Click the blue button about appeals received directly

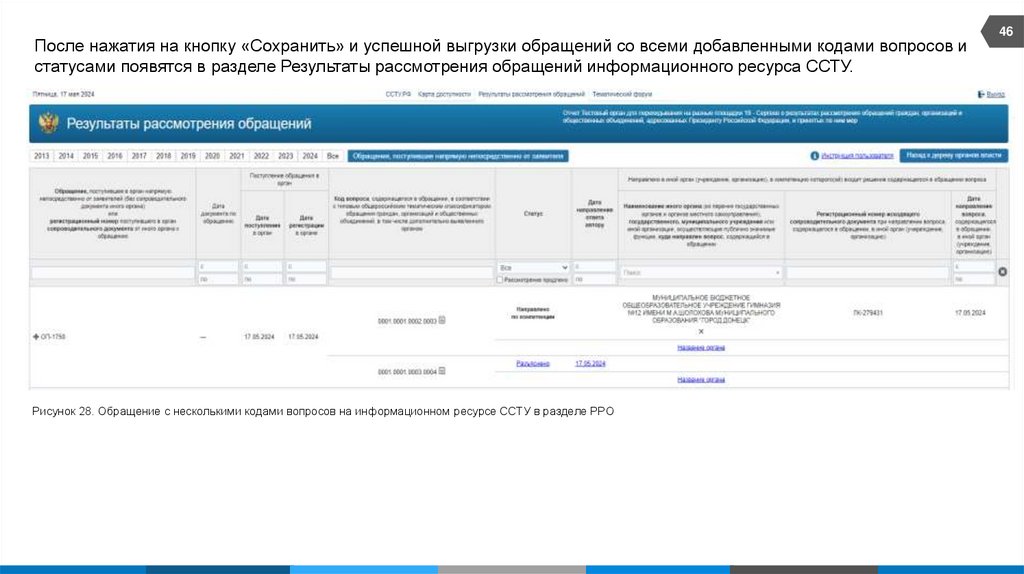click(x=458, y=156)
